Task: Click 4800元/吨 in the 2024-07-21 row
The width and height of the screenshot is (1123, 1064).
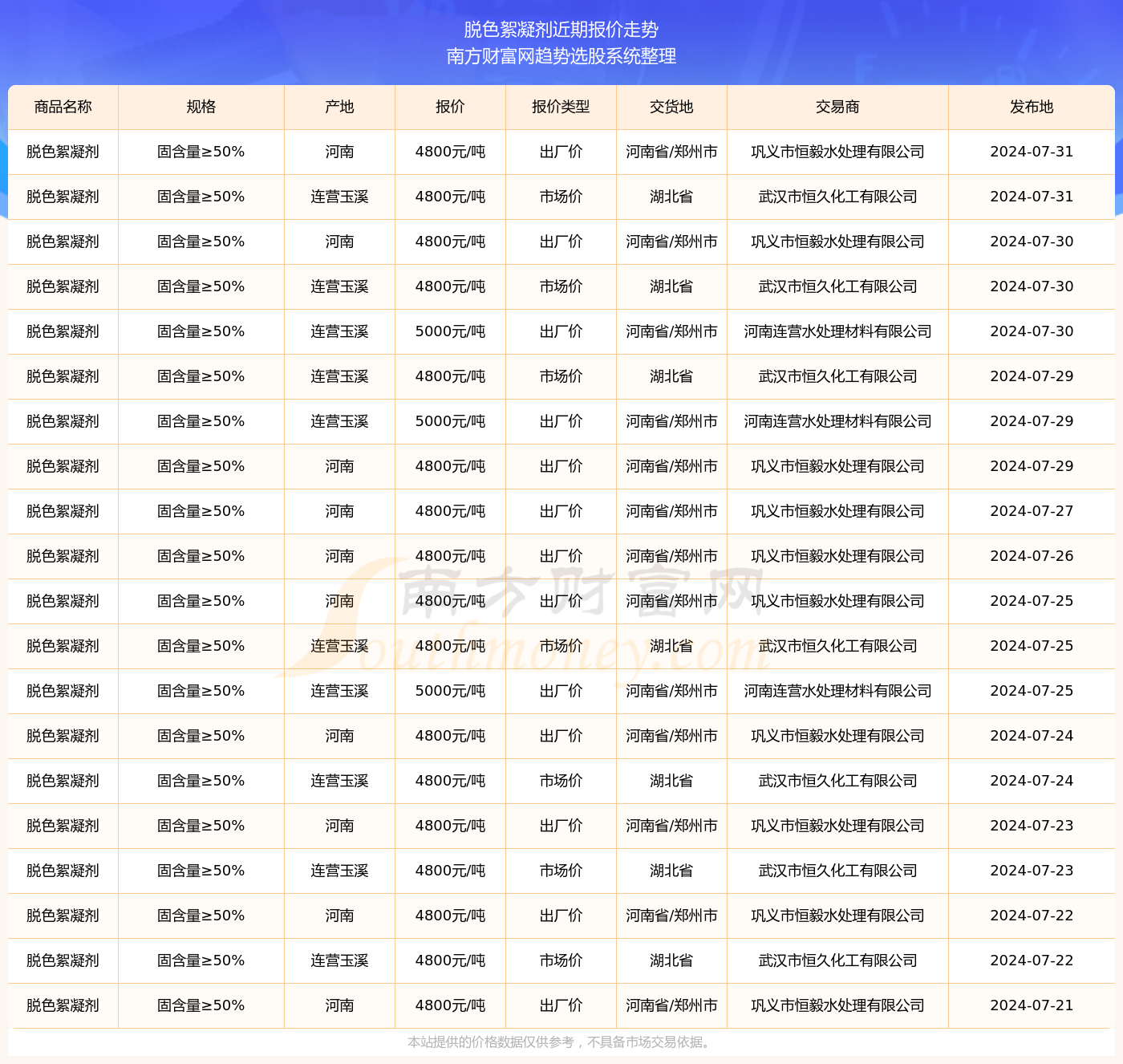Action: coord(450,1005)
